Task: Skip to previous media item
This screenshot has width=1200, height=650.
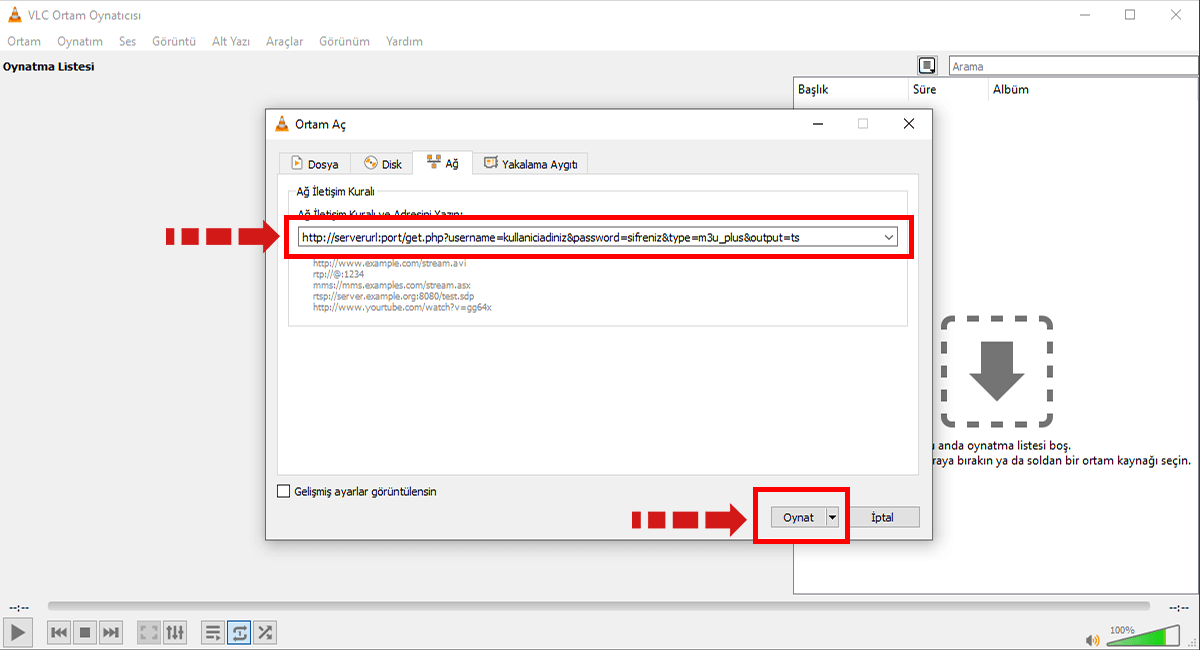Action: [59, 632]
